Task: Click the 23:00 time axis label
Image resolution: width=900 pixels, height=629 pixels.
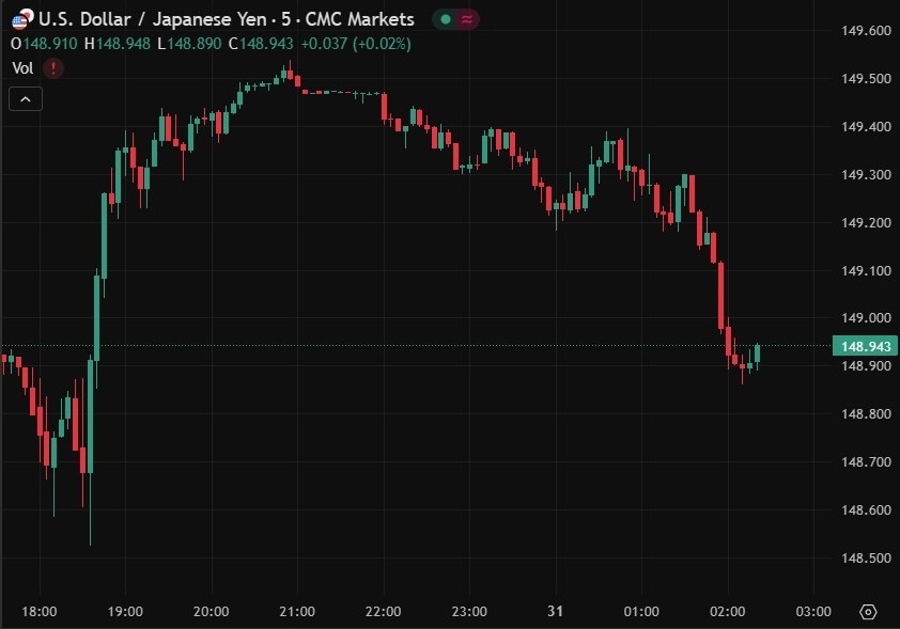Action: click(470, 612)
